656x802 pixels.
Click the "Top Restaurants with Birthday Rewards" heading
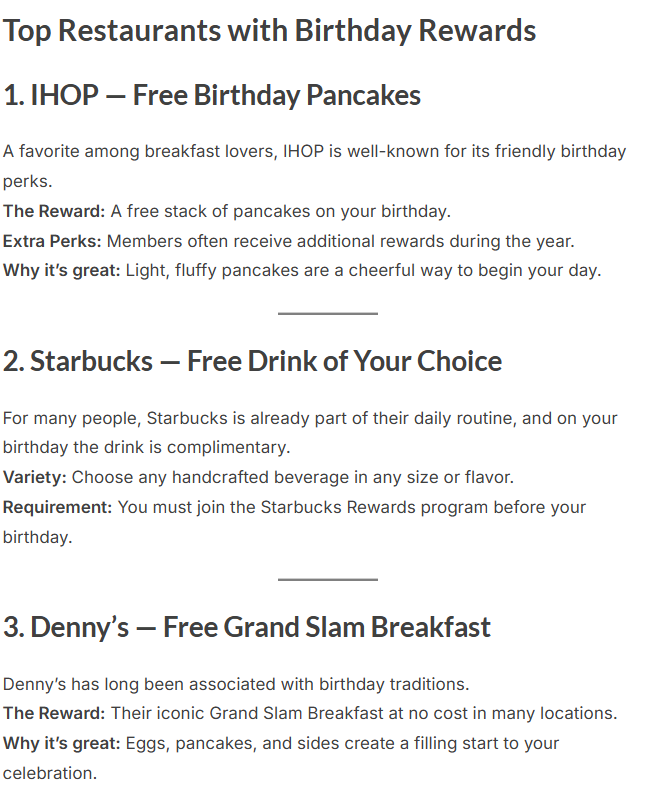coord(269,30)
